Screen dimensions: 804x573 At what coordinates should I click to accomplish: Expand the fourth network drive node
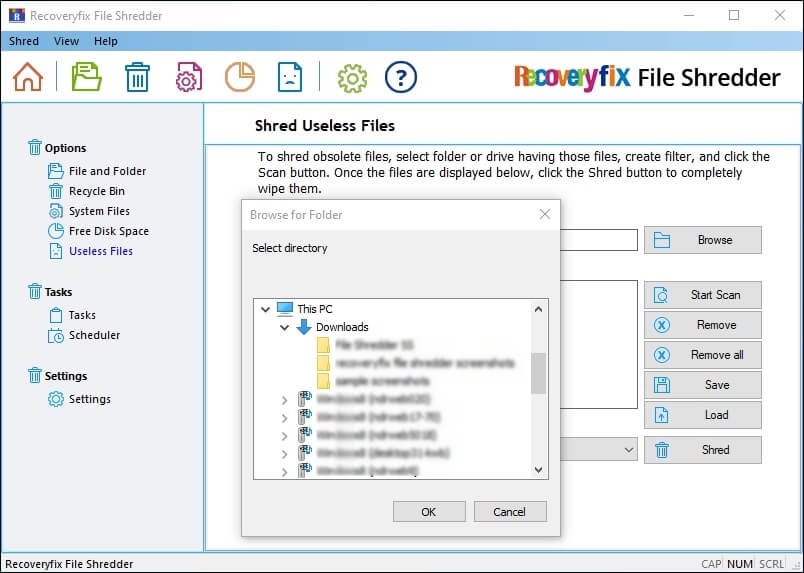point(284,454)
